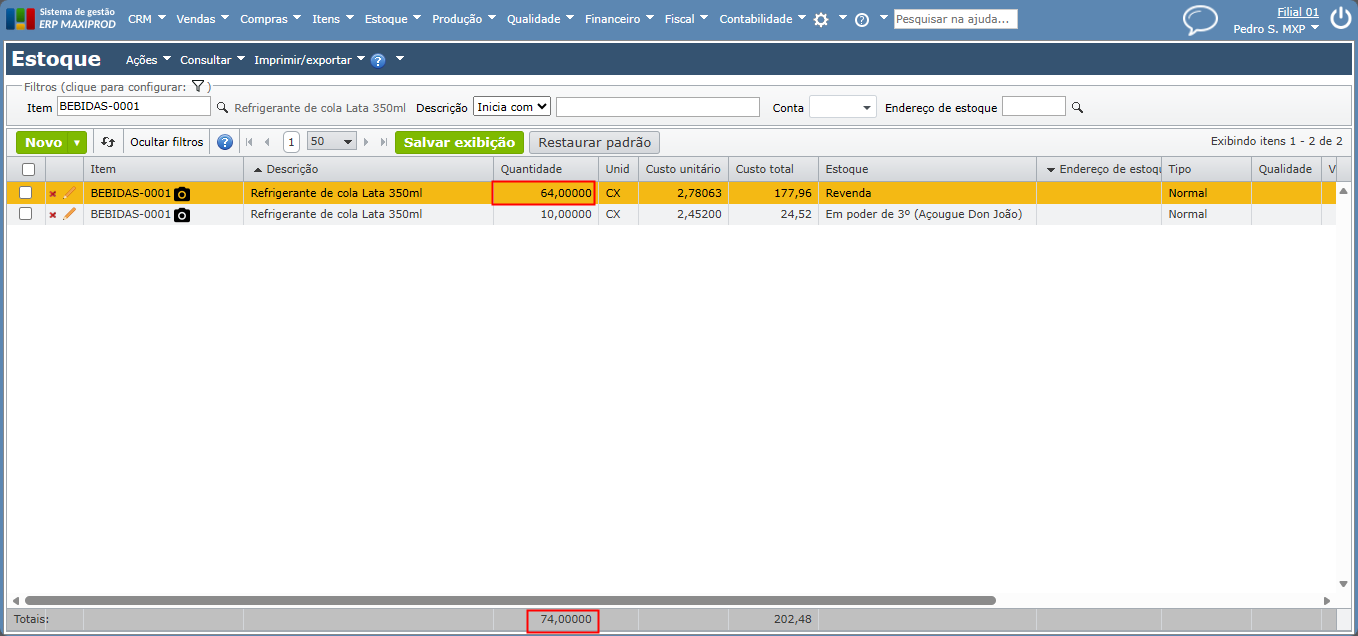Check the Açougue Don João row checkbox
The image size is (1358, 636).
click(26, 214)
